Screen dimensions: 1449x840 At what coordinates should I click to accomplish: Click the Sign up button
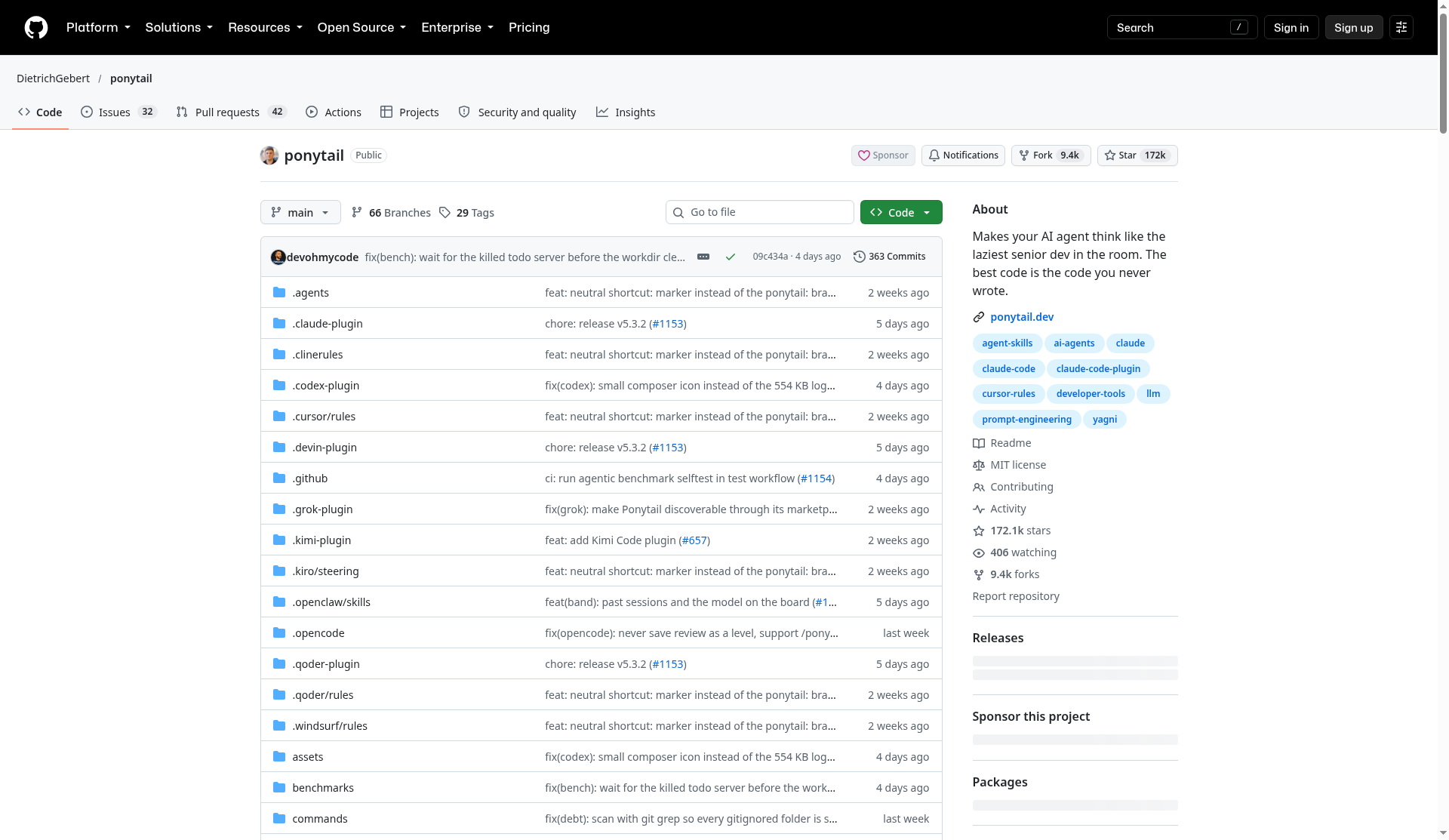1354,27
